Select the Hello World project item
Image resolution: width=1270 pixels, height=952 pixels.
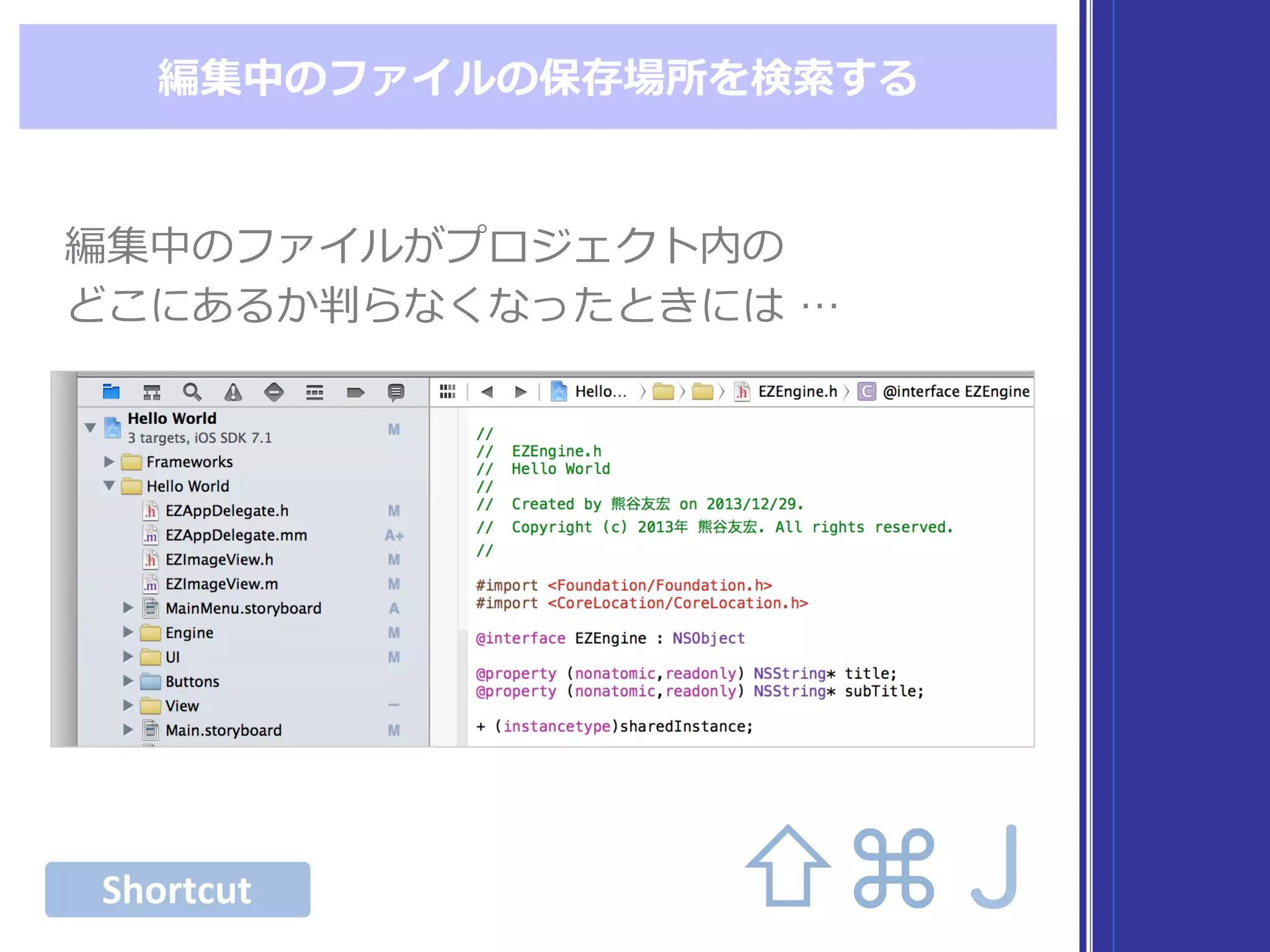(253, 428)
